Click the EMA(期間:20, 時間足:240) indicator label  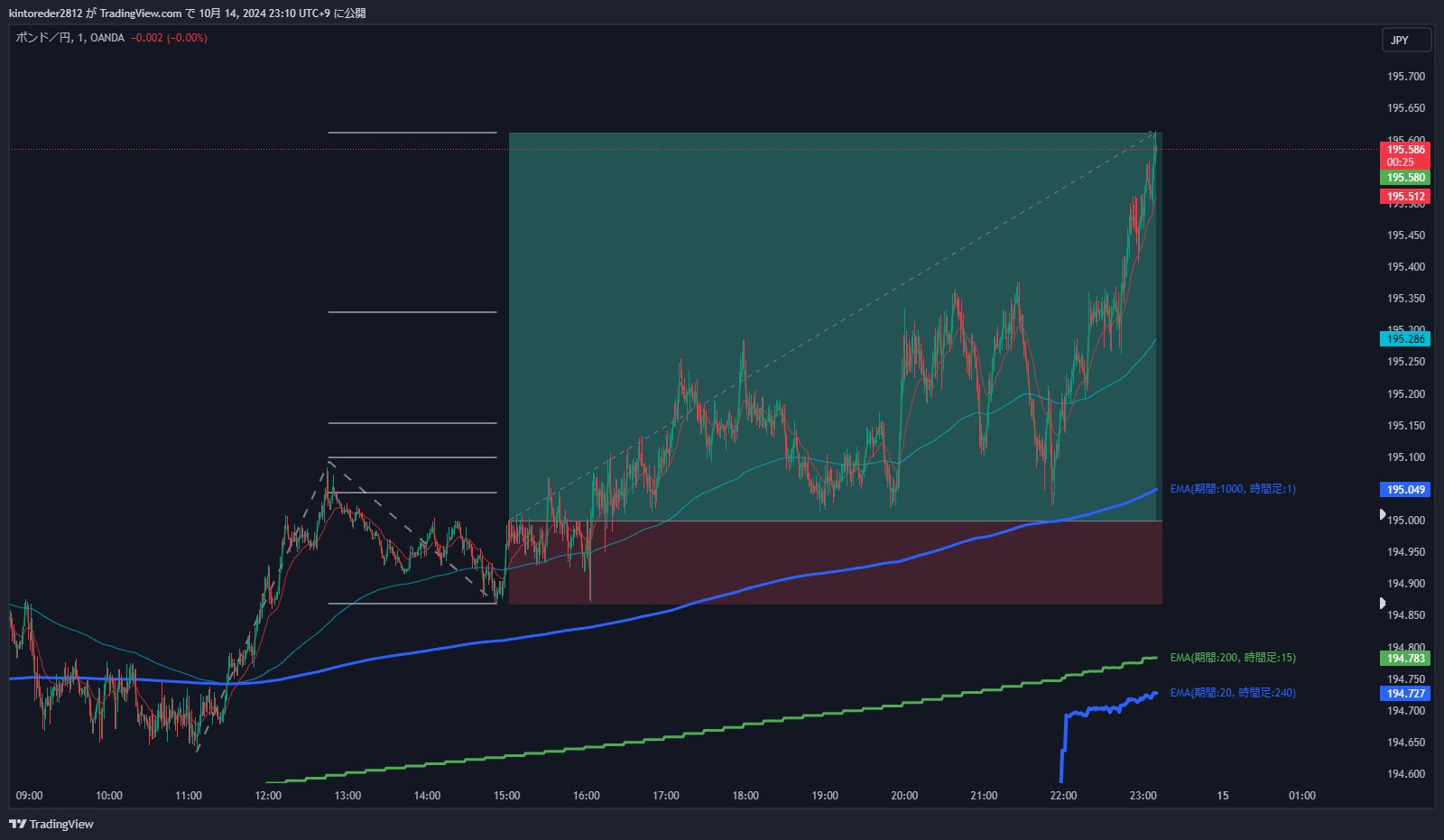pyautogui.click(x=1233, y=693)
